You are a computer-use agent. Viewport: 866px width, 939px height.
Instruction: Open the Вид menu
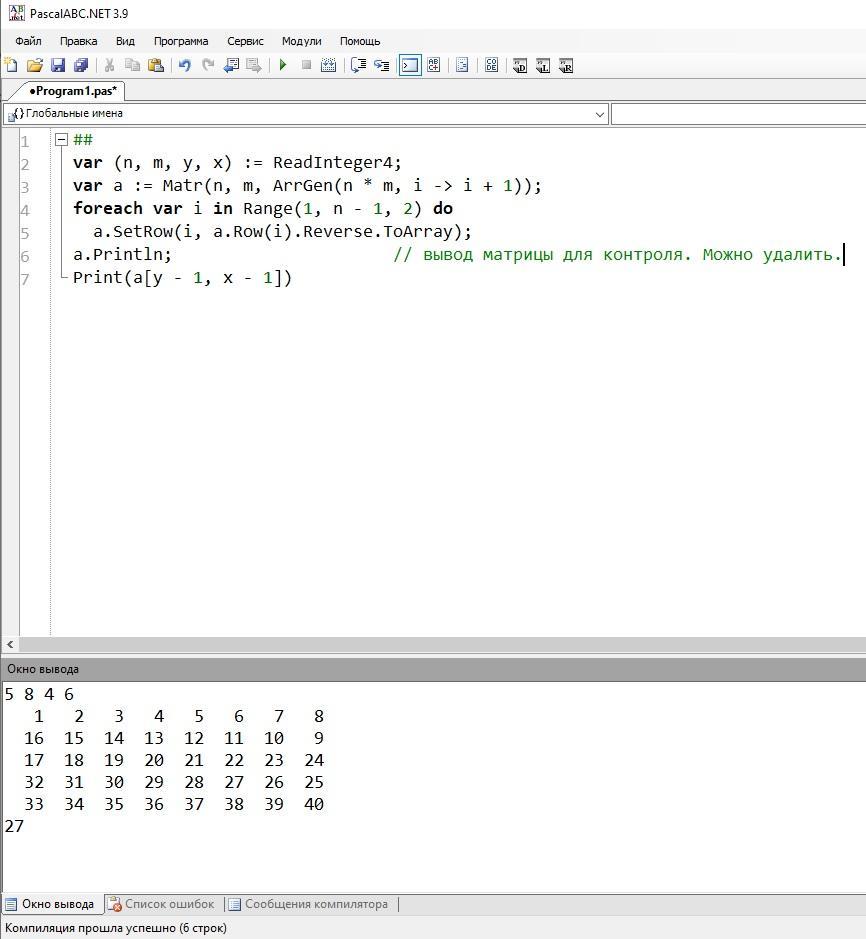click(125, 41)
